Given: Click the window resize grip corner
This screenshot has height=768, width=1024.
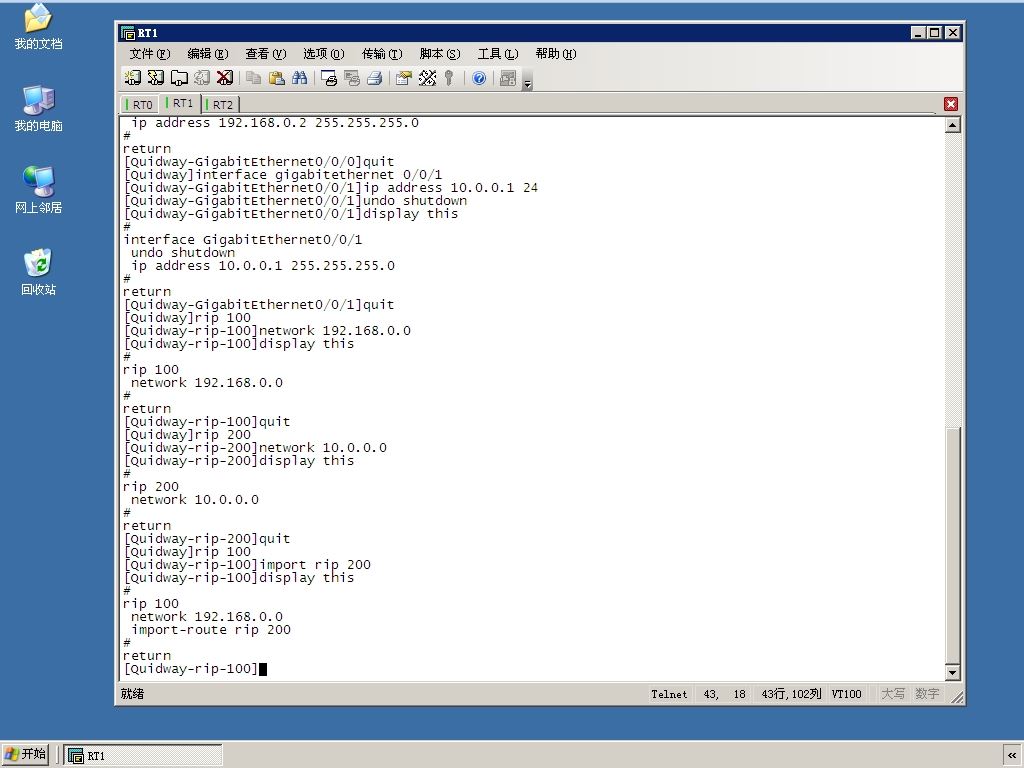Looking at the screenshot, I should pyautogui.click(x=957, y=698).
